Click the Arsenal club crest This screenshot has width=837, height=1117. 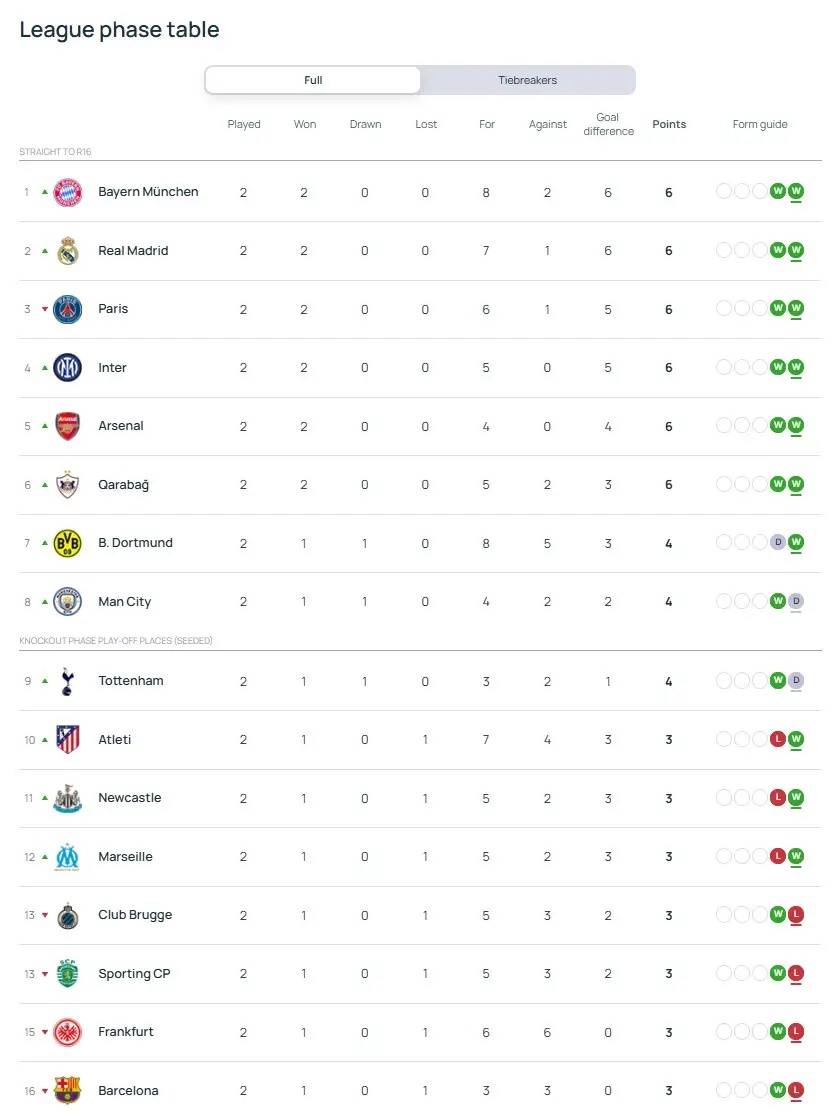click(x=68, y=426)
